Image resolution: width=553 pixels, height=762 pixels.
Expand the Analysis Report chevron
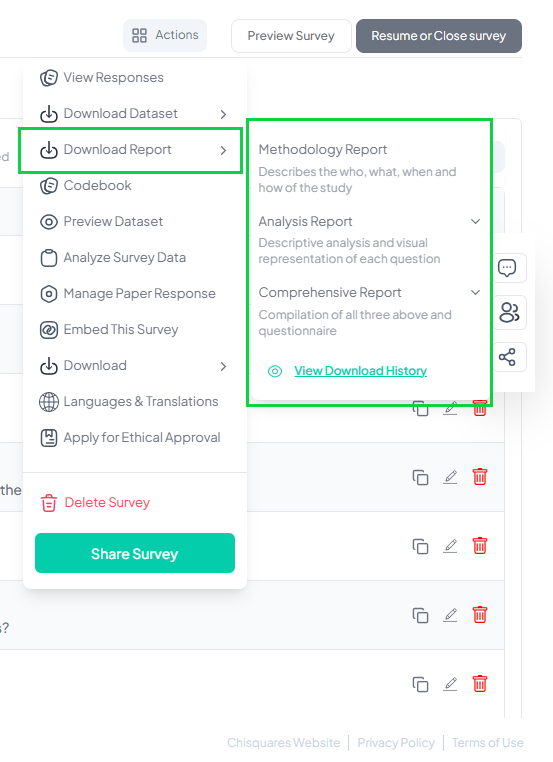click(475, 222)
